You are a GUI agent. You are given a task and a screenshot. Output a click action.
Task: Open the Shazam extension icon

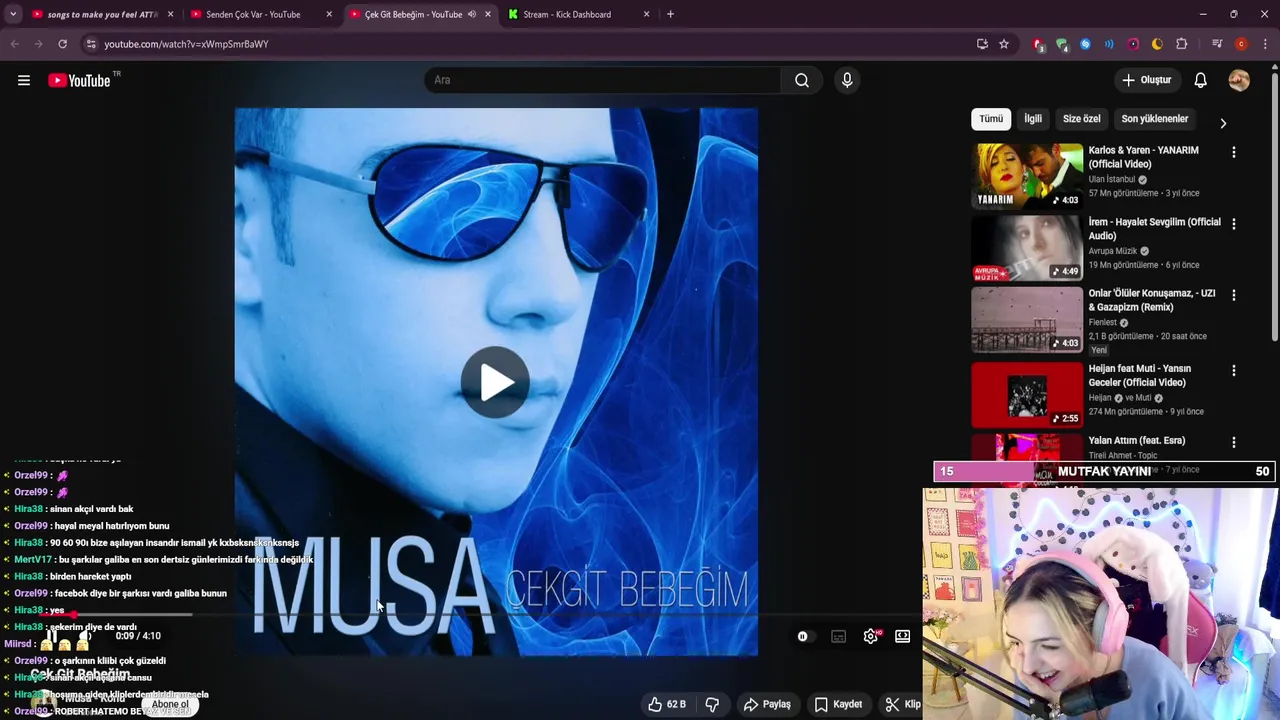click(x=1085, y=44)
